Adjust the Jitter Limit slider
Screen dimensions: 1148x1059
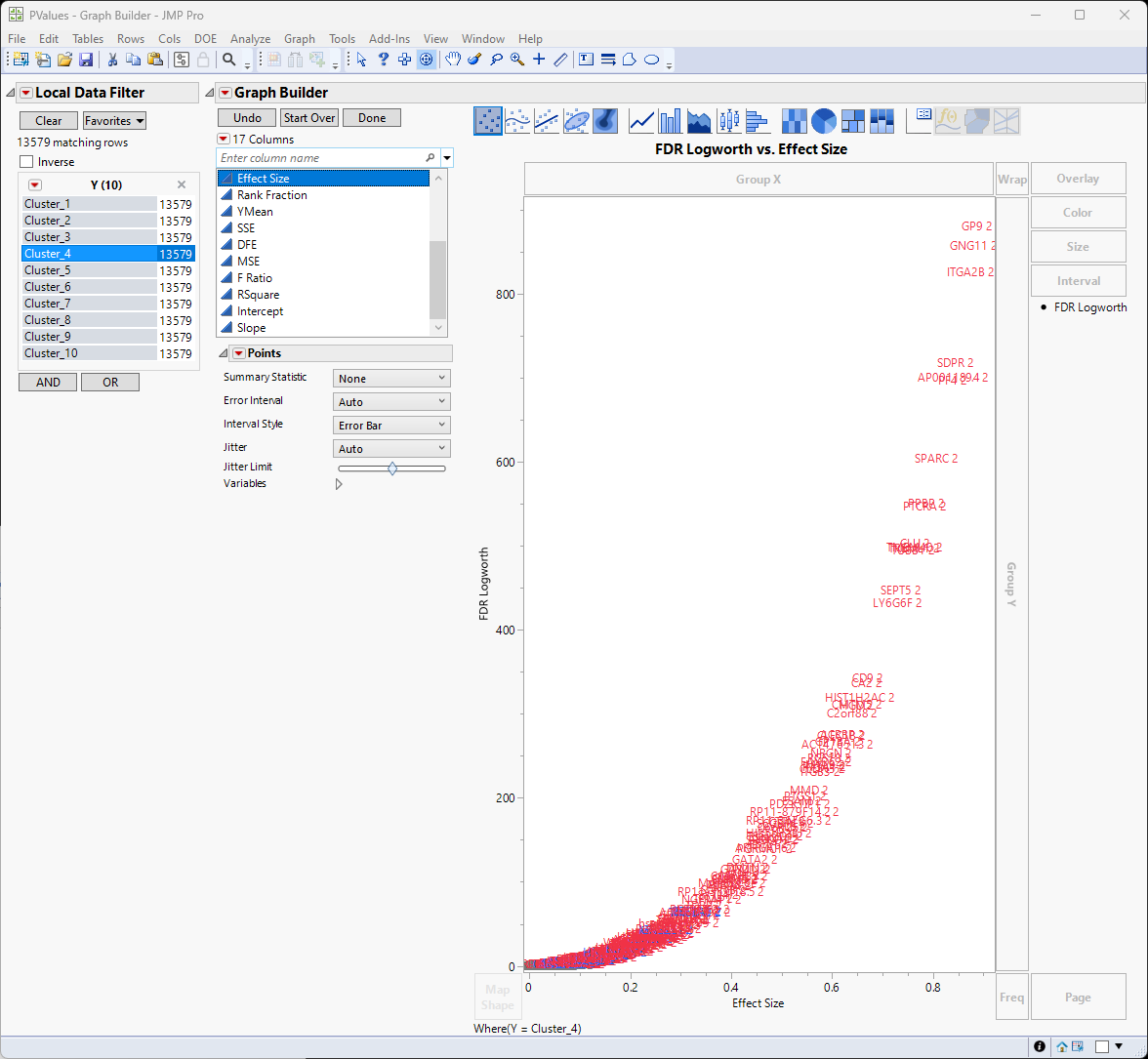(x=392, y=468)
